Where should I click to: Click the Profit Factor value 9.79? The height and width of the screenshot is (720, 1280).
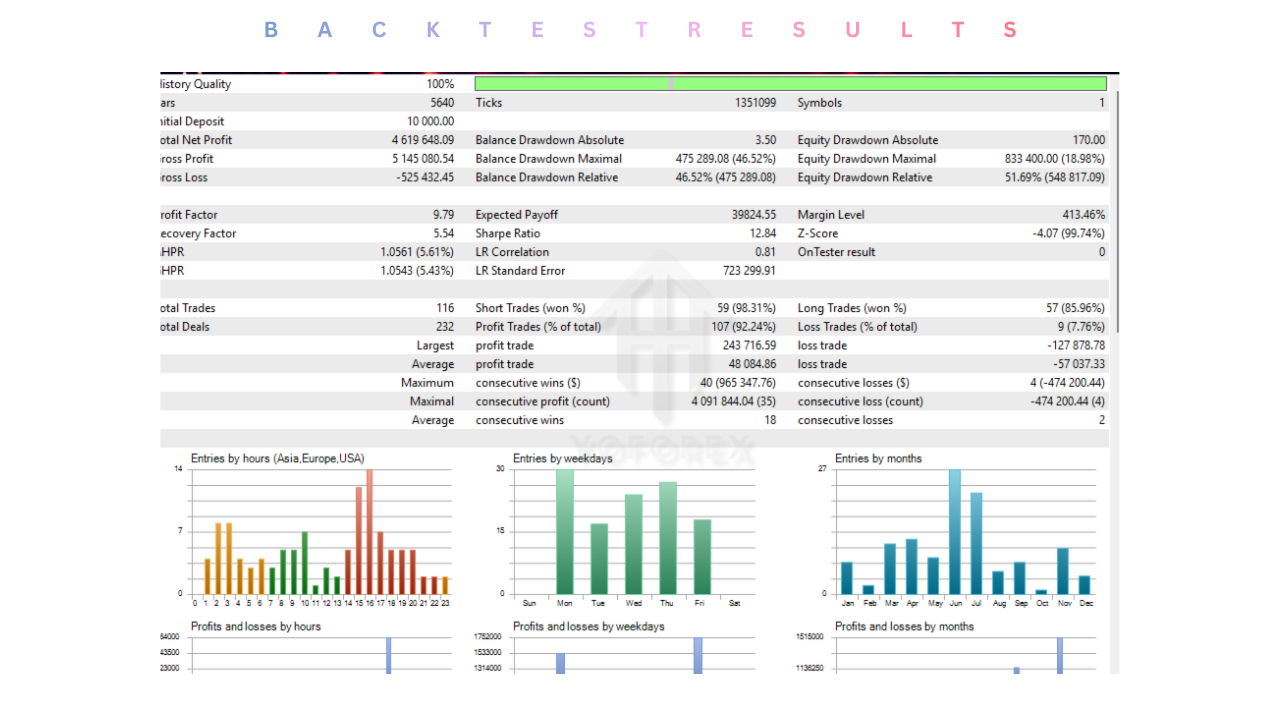(442, 215)
